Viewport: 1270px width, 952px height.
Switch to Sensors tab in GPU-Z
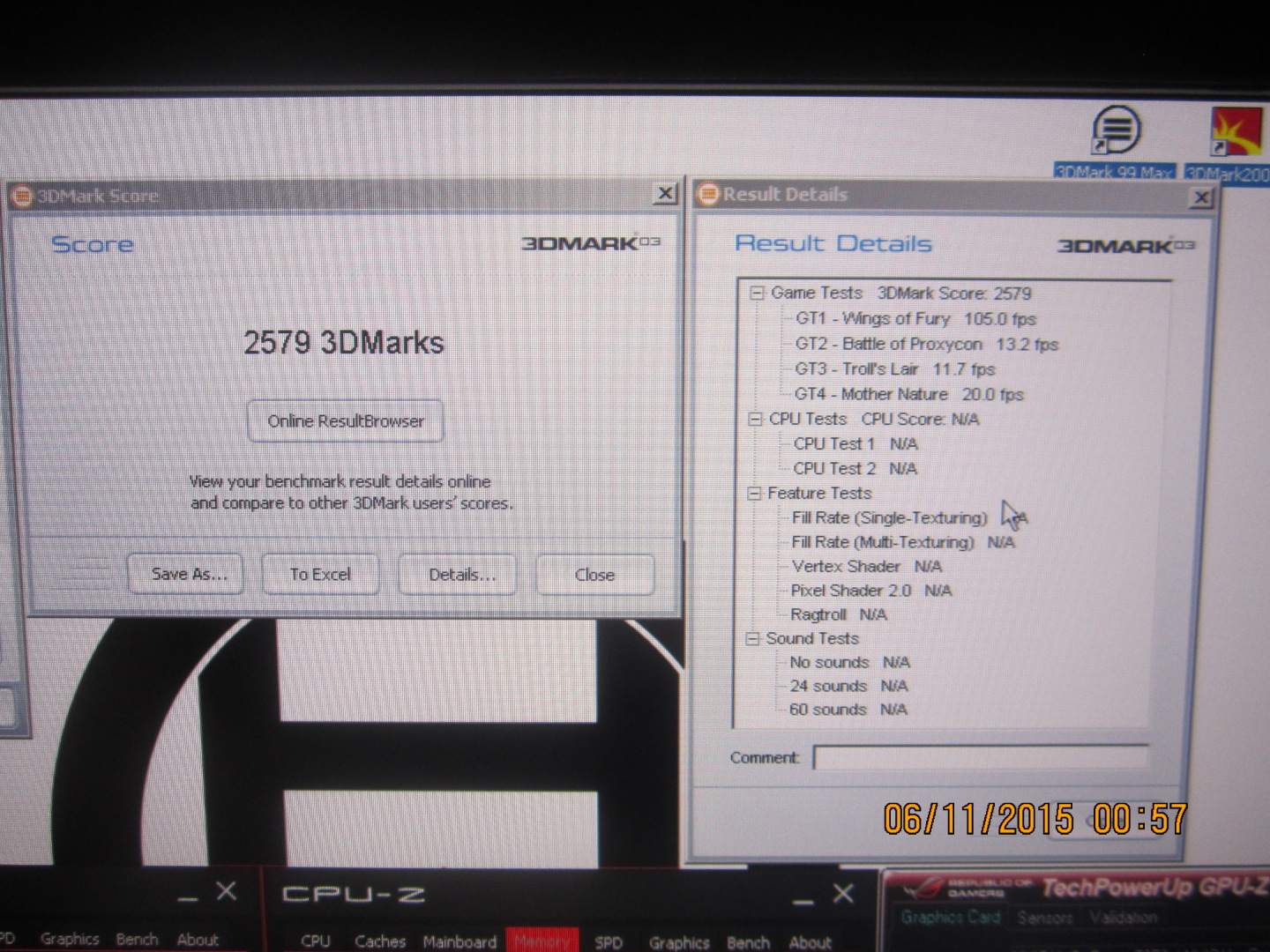click(x=1044, y=918)
